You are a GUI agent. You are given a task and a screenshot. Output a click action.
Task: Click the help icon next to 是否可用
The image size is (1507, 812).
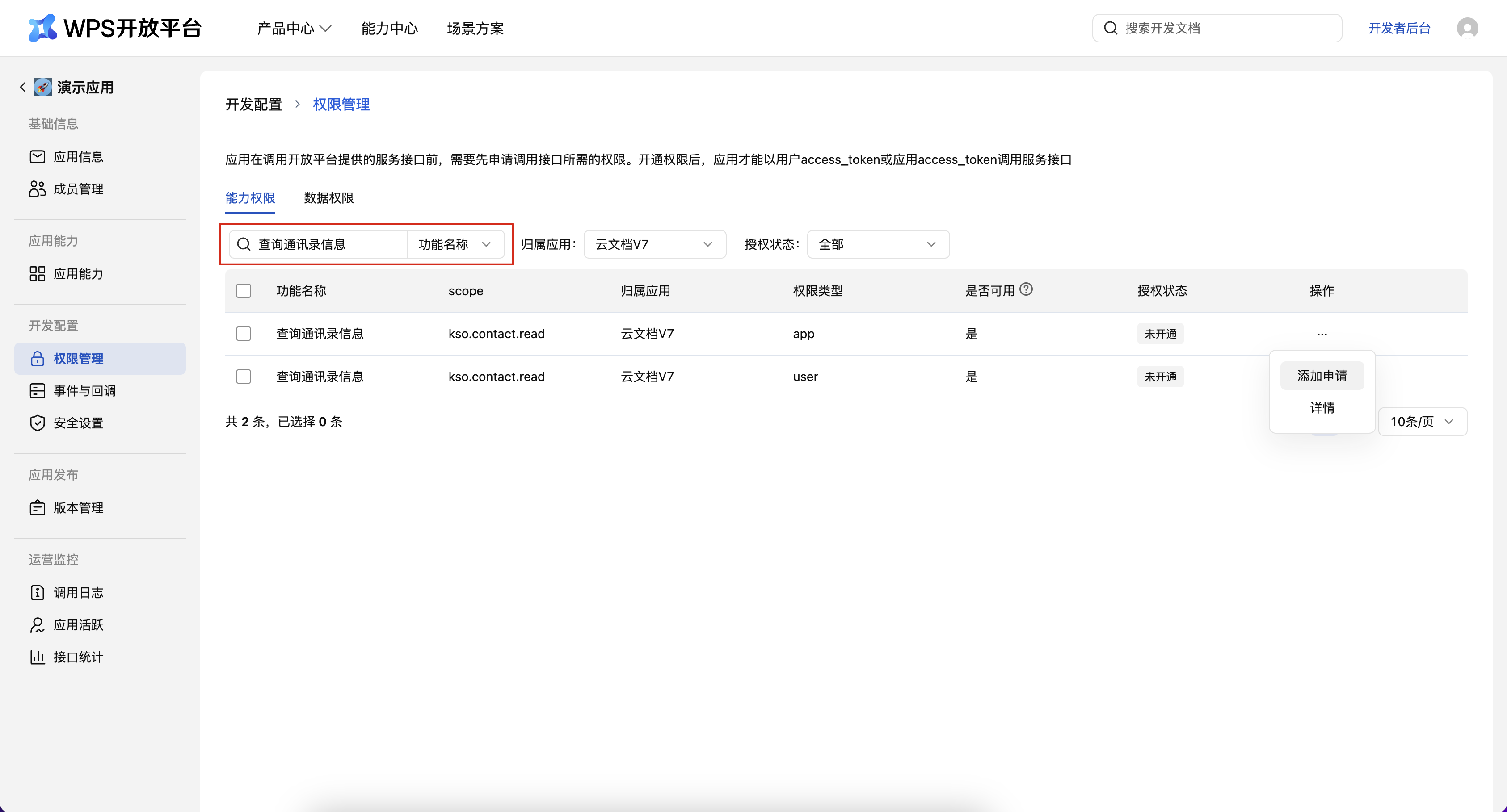[x=1026, y=289]
